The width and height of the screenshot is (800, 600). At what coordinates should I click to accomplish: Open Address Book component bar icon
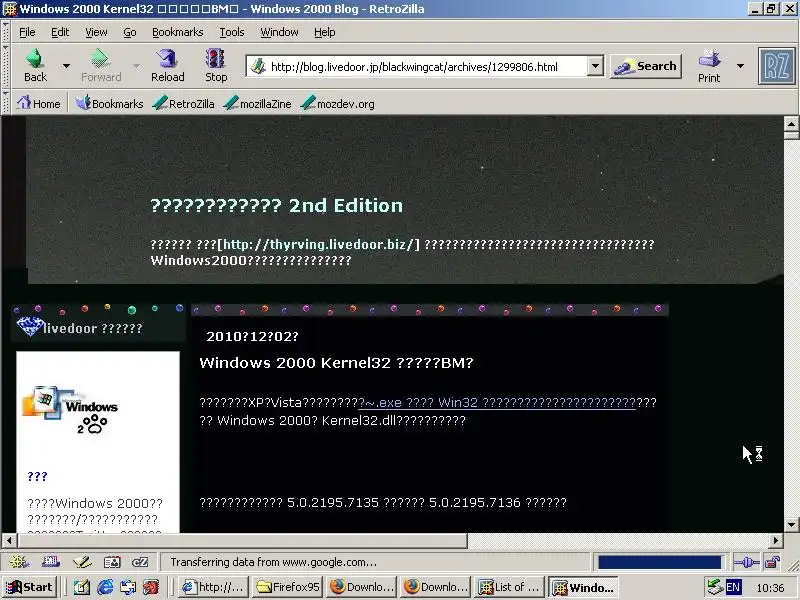point(112,562)
